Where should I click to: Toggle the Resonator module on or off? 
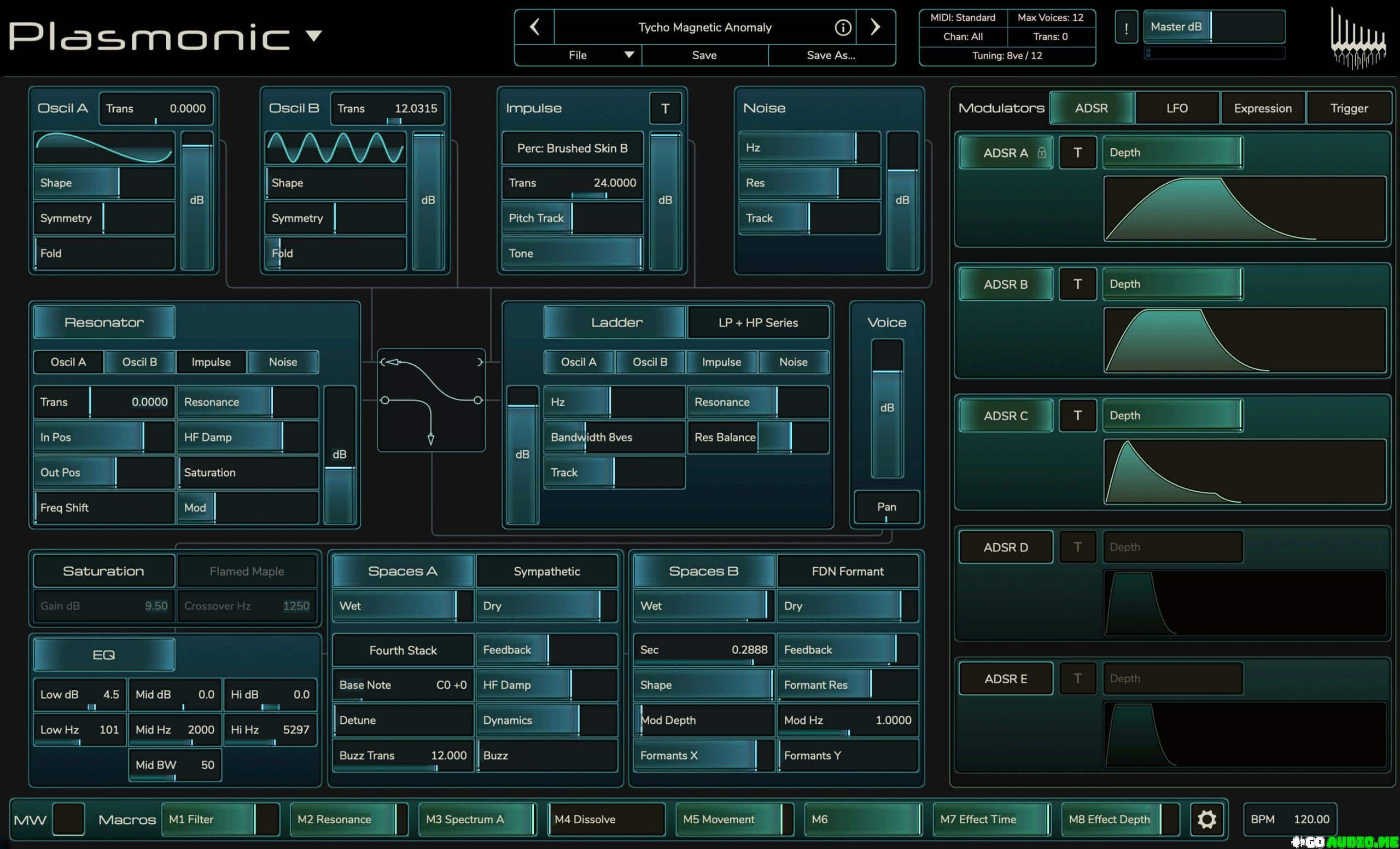coord(104,322)
